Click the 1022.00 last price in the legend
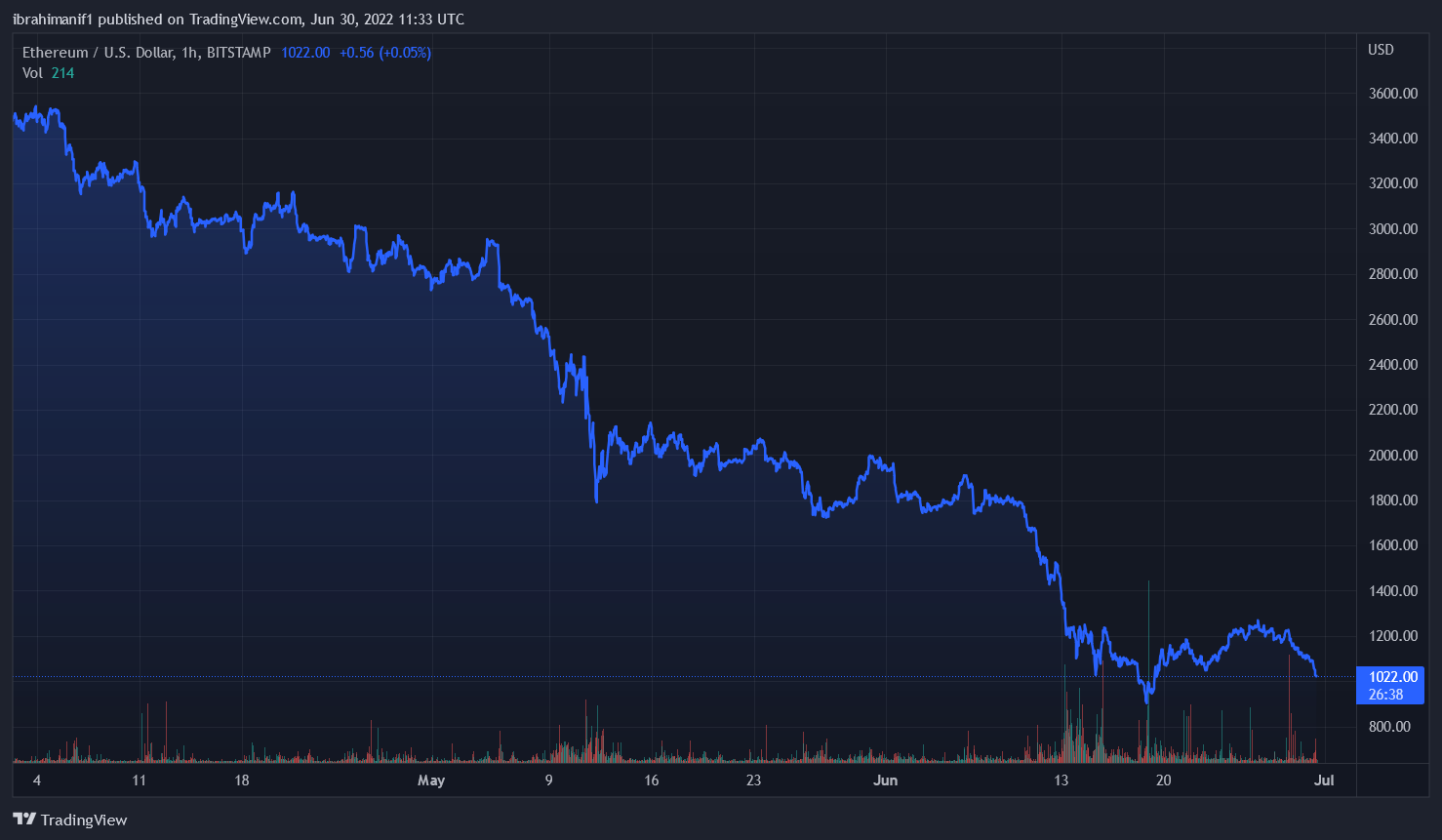1442x840 pixels. (x=305, y=53)
